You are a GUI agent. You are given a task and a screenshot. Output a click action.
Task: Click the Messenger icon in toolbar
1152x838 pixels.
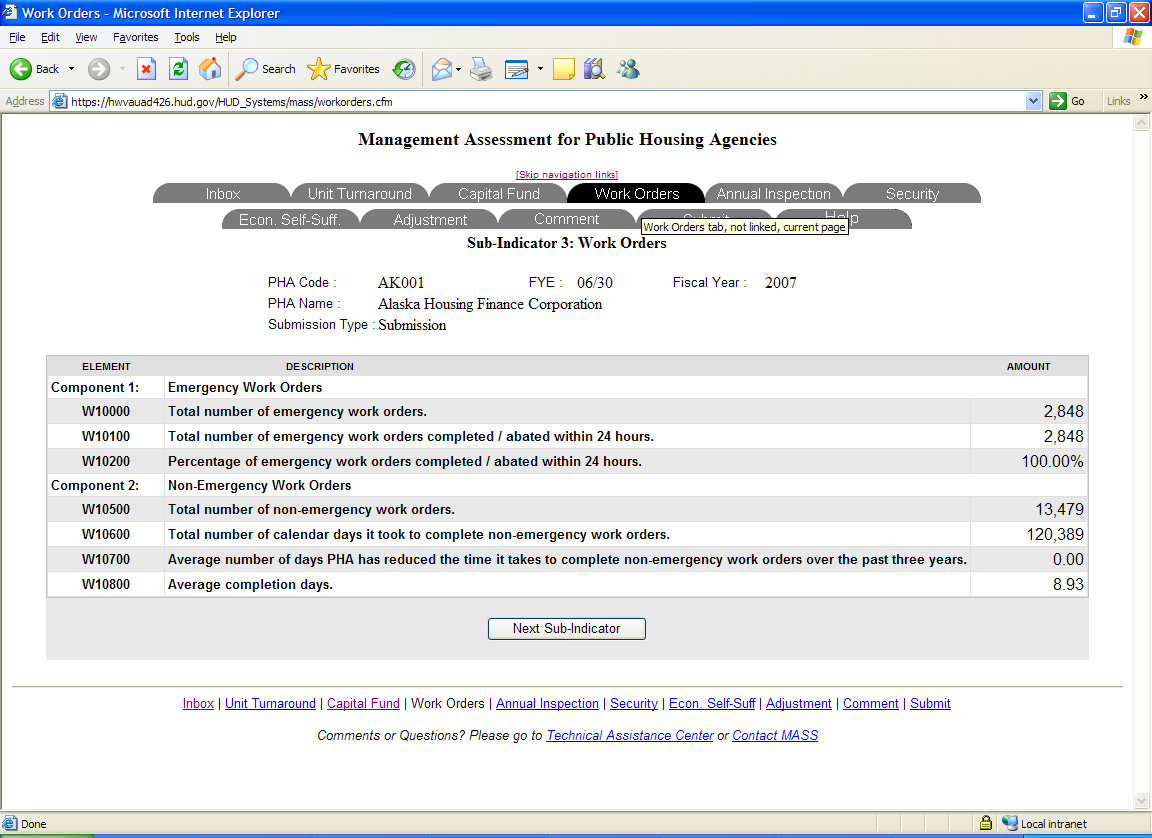pos(628,69)
